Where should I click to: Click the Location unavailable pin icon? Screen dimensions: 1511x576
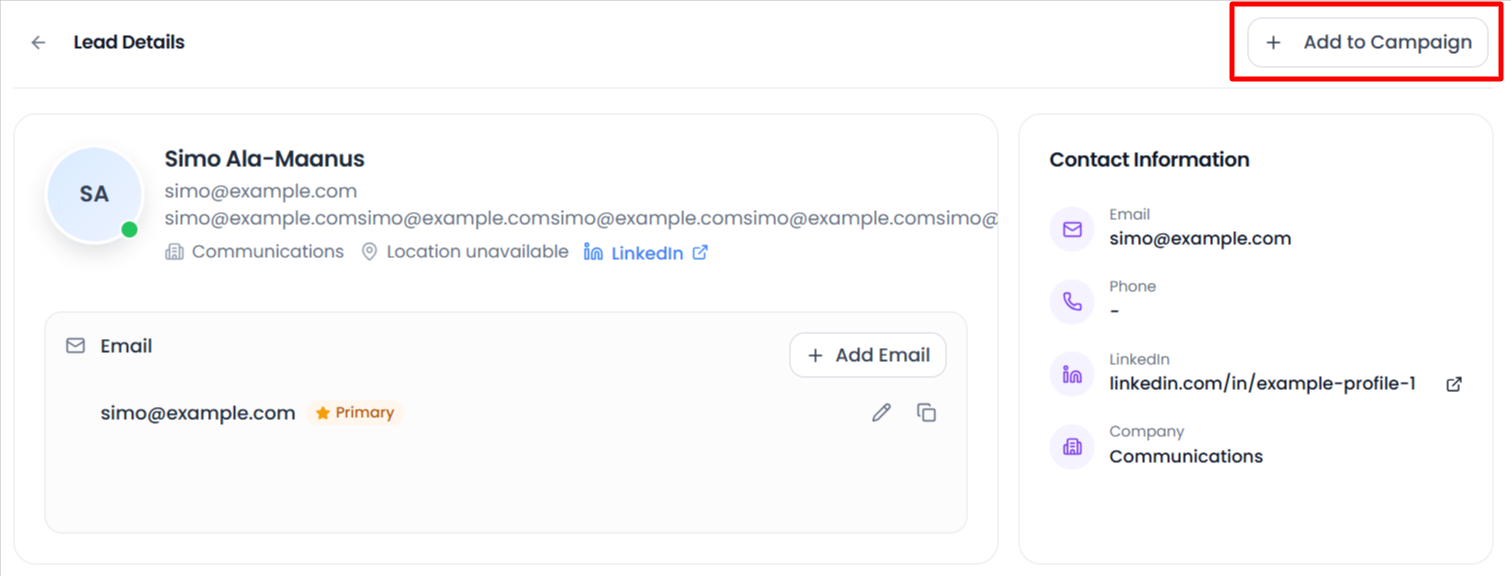coord(369,252)
